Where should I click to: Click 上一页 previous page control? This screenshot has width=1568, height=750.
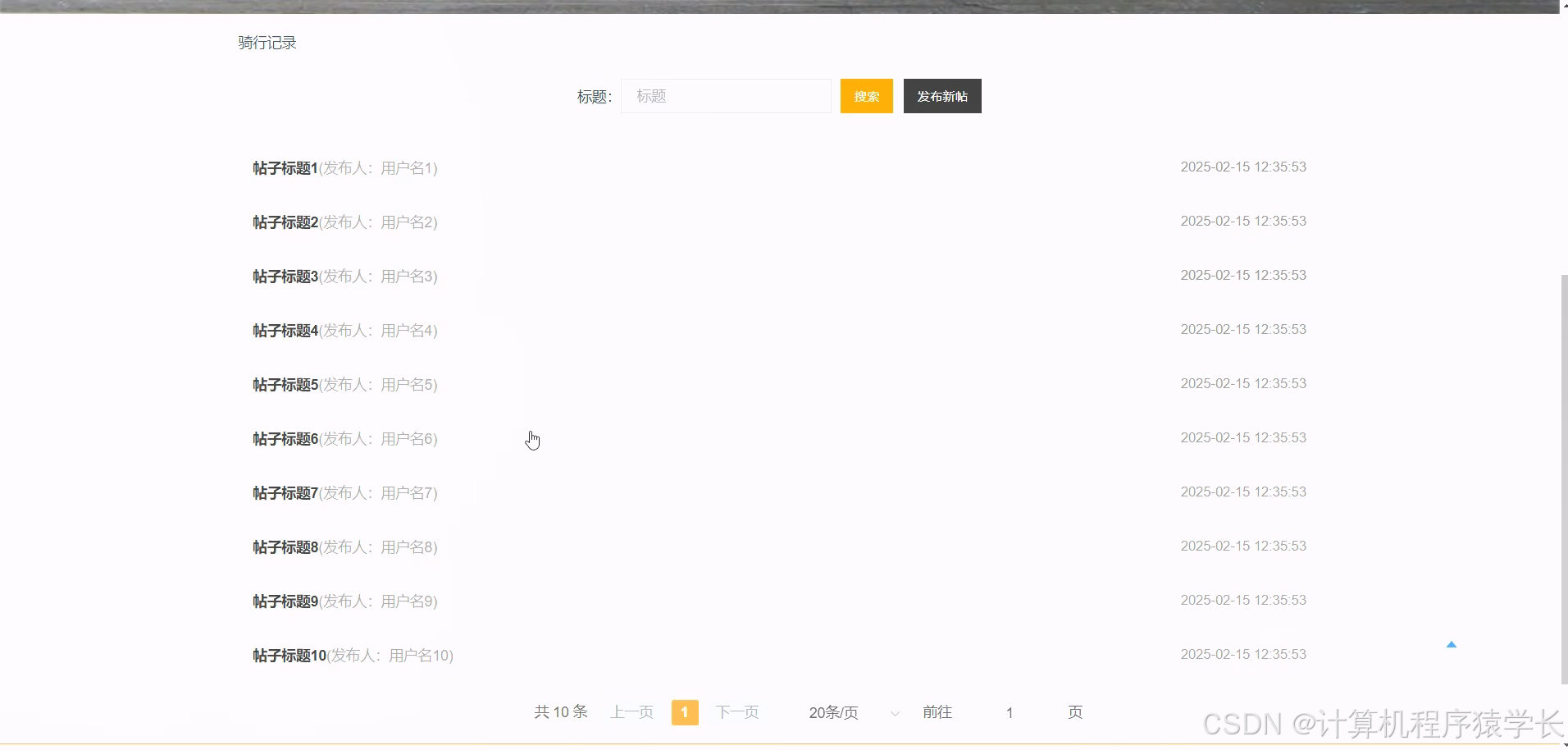[x=631, y=712]
